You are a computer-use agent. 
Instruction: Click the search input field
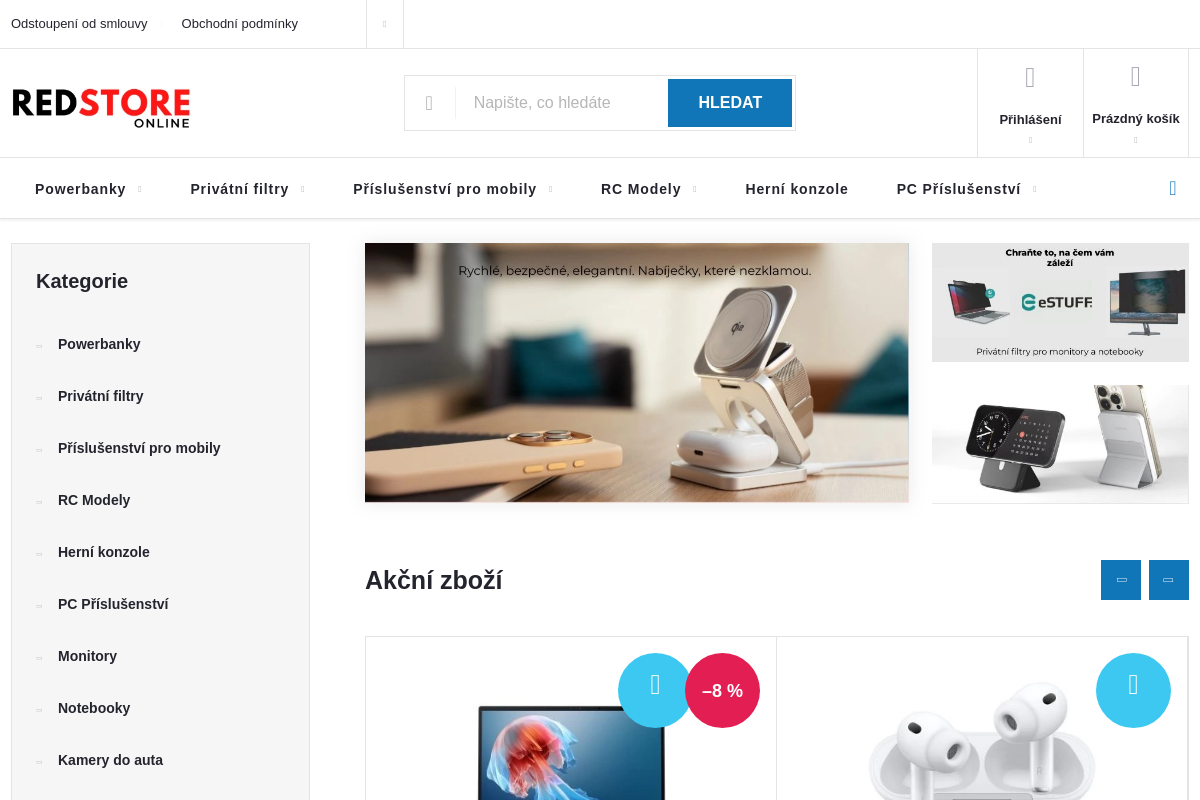click(561, 103)
